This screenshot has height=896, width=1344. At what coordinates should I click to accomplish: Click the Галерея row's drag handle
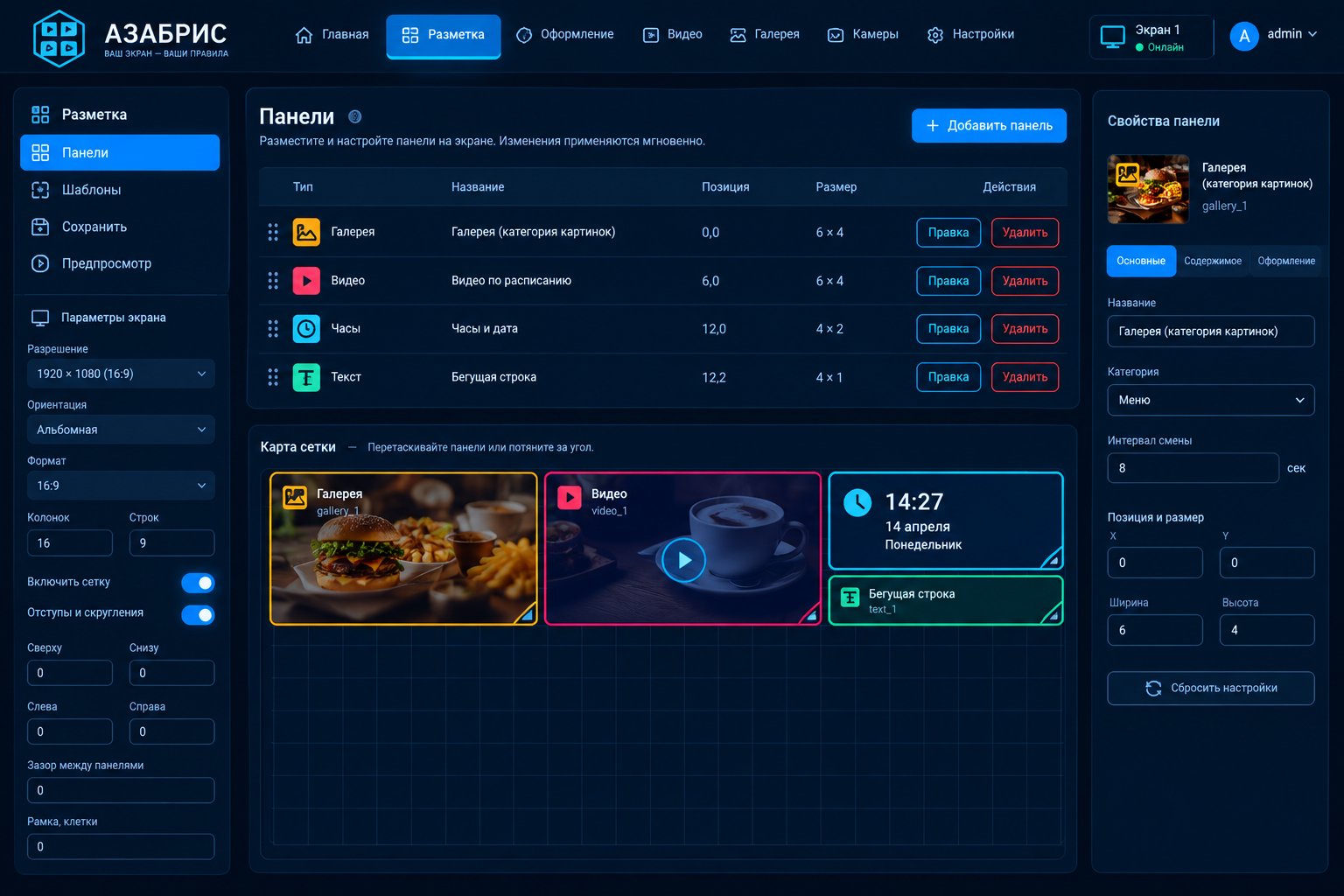click(273, 232)
